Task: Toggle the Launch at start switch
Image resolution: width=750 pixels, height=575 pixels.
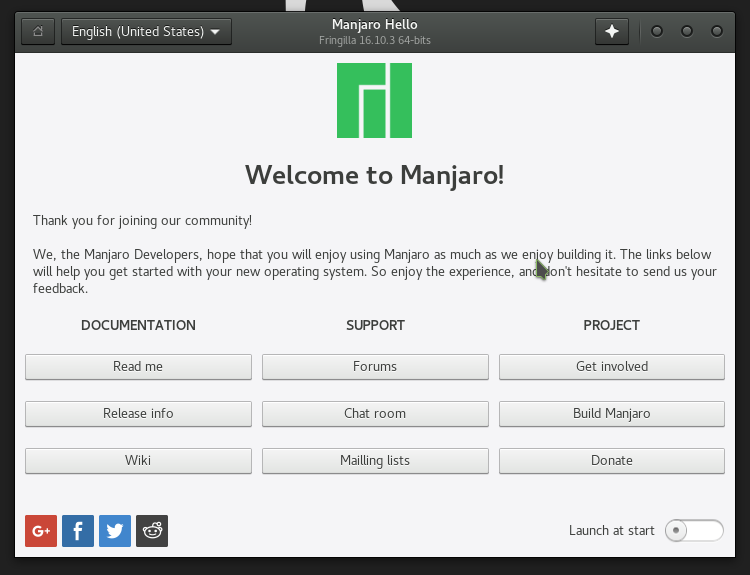Action: click(x=694, y=530)
